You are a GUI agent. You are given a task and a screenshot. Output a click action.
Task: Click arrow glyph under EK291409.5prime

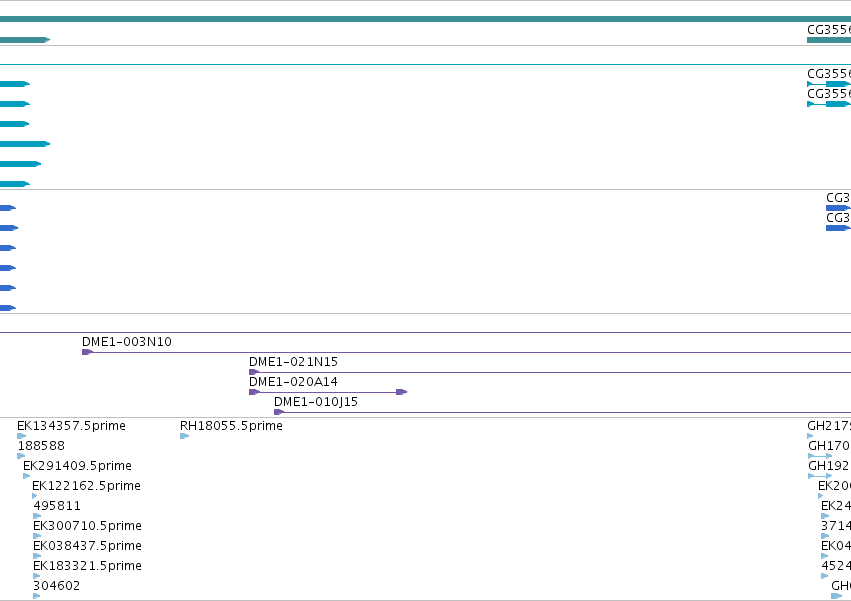(x=27, y=476)
